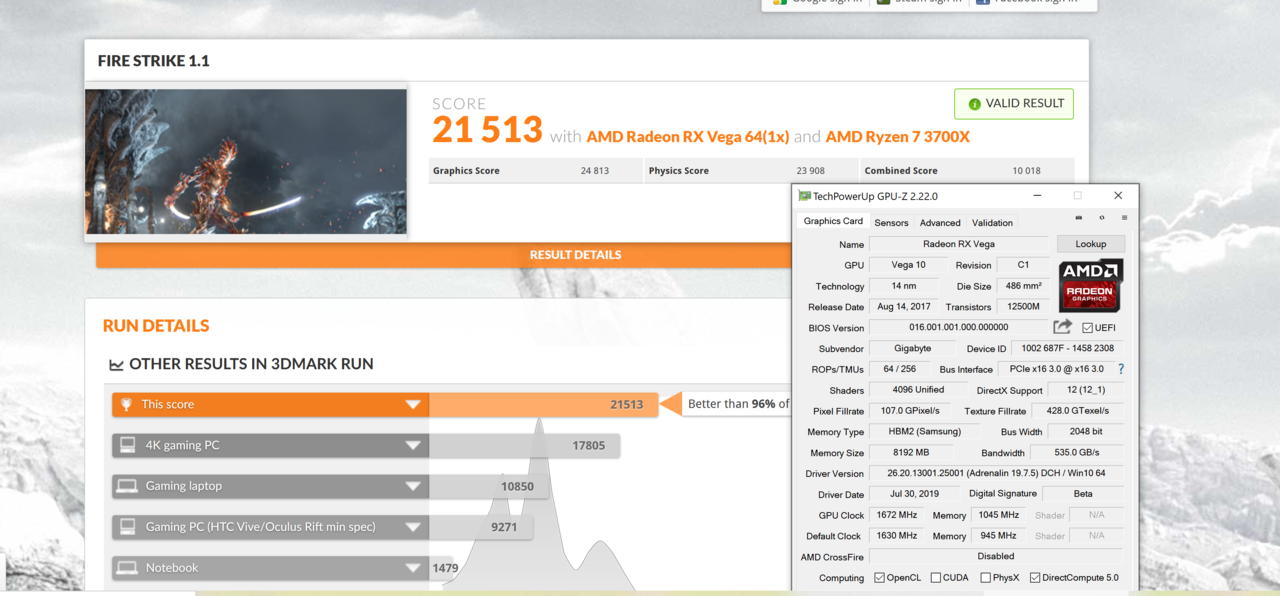
Task: Toggle the DirectCompute 5.0 checkbox
Action: click(x=1035, y=578)
